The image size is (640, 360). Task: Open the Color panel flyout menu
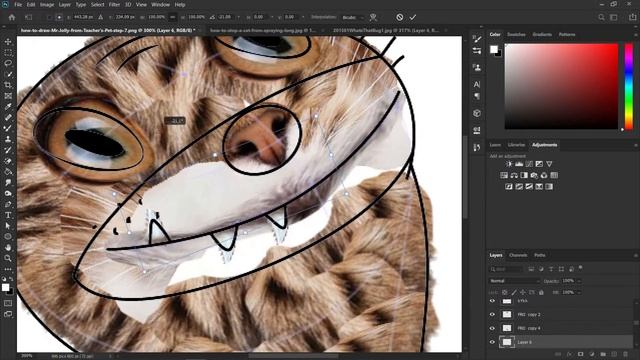636,34
